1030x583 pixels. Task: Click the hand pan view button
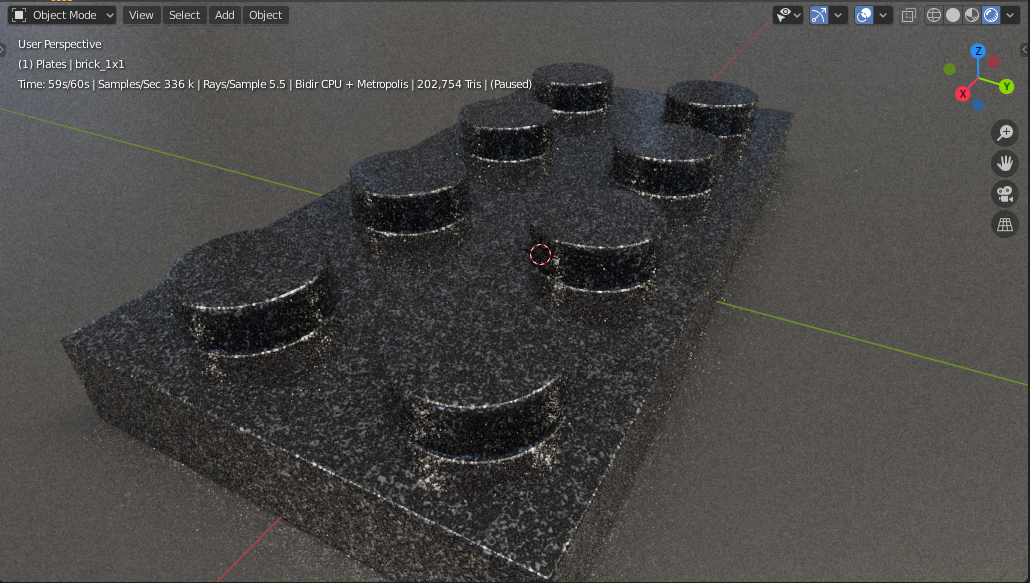(1004, 163)
